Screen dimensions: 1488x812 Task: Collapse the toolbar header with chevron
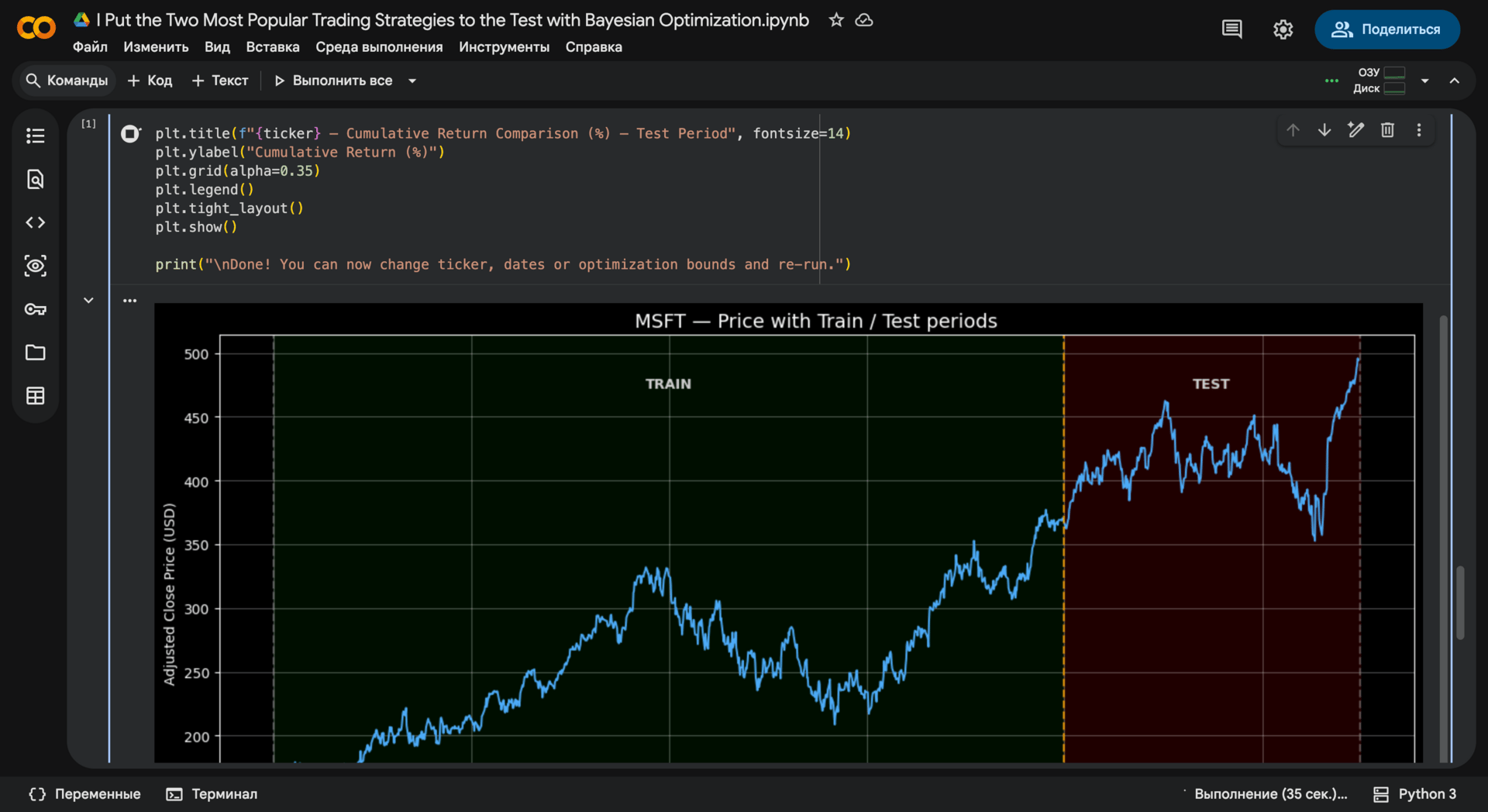pos(1455,81)
